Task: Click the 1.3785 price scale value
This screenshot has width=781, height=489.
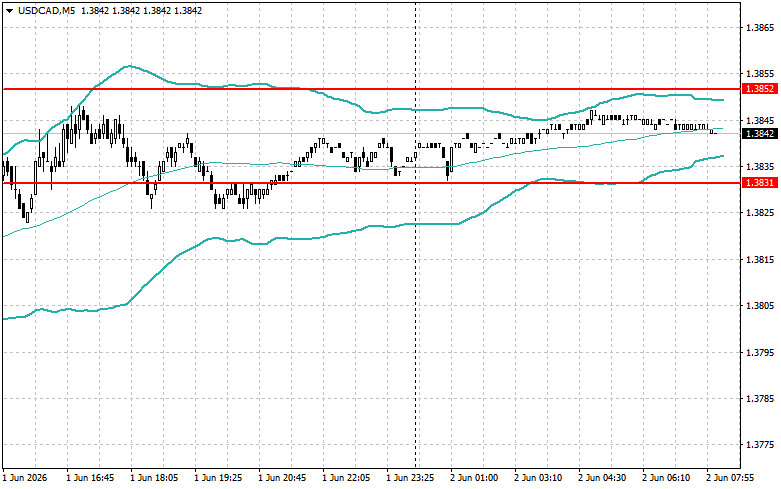Action: pyautogui.click(x=760, y=398)
